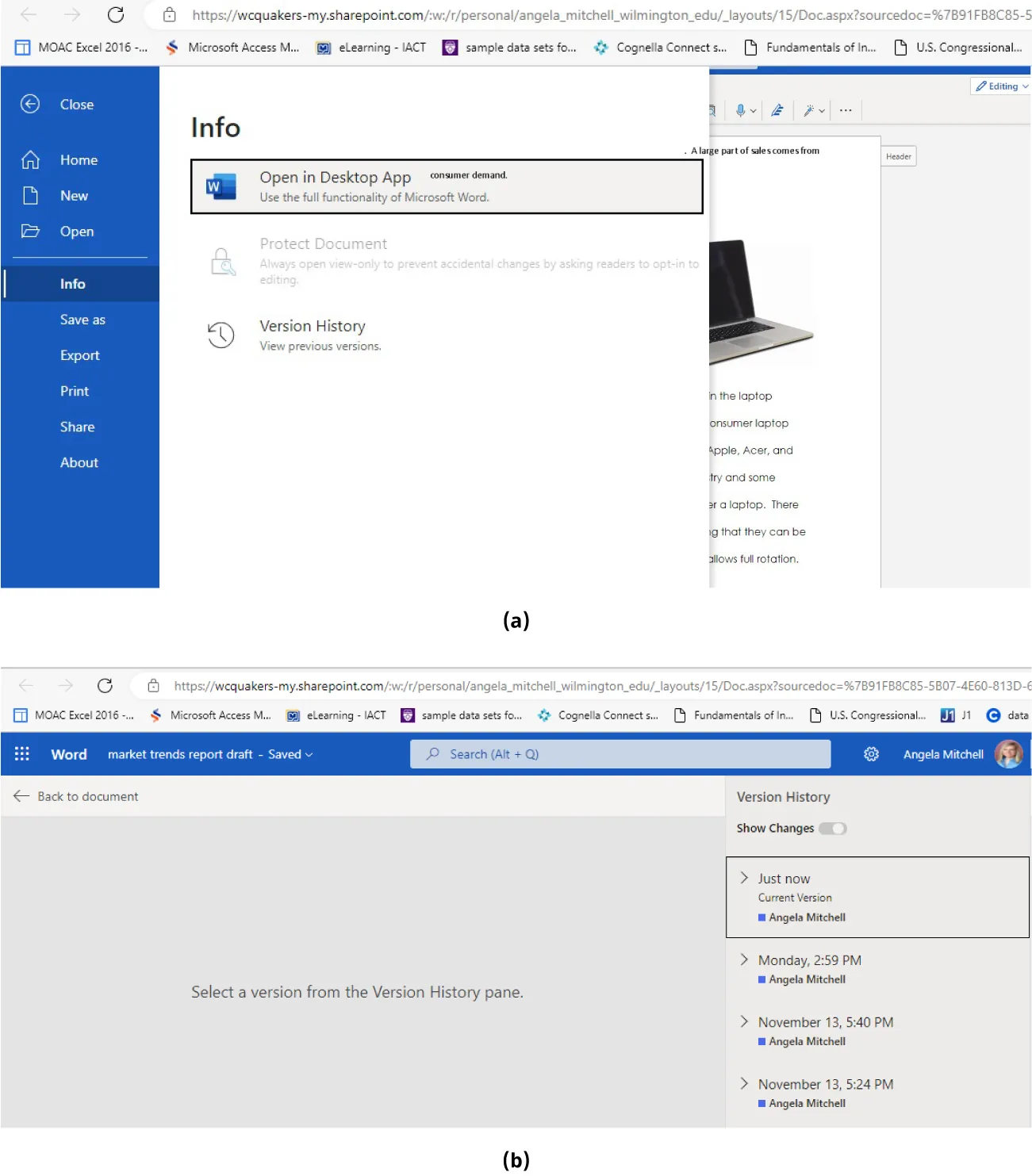Screen dimensions: 1032x1176
Task: Open the Cognella Connect bookmark
Action: click(x=659, y=47)
